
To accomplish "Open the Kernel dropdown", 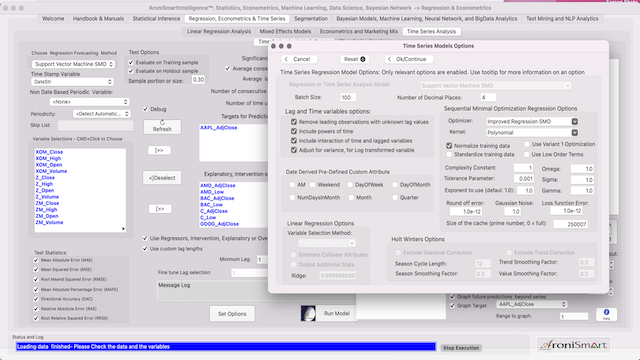I will [x=532, y=133].
